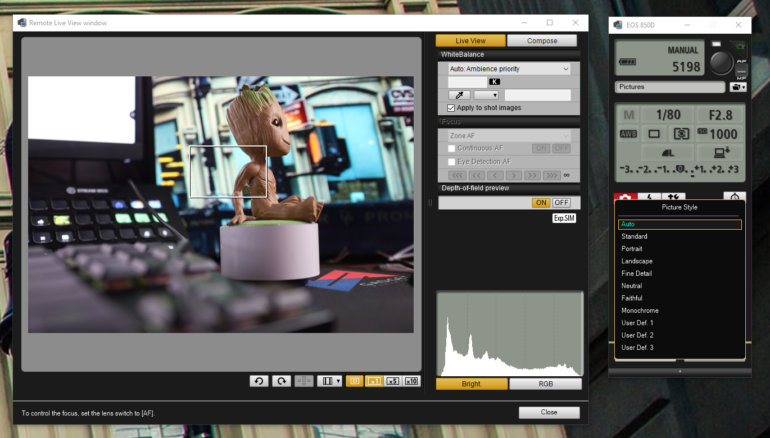The width and height of the screenshot is (770, 438).
Task: Select Standard picture style
Action: click(x=680, y=237)
